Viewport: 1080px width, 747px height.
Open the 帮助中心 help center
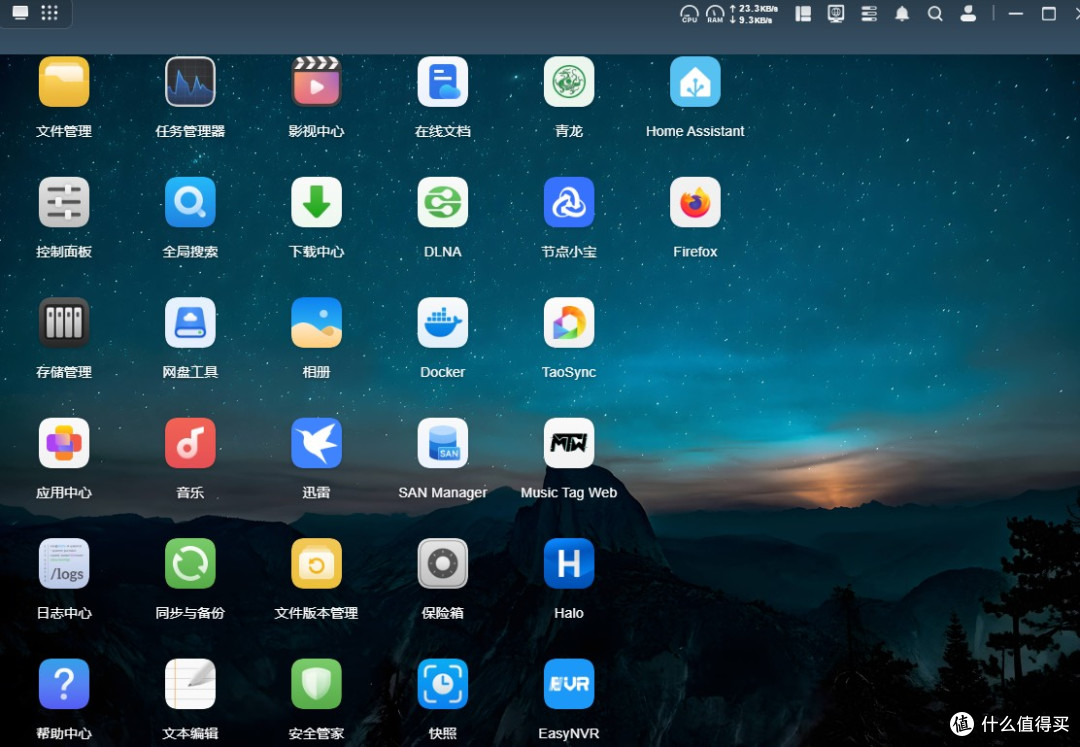[64, 684]
